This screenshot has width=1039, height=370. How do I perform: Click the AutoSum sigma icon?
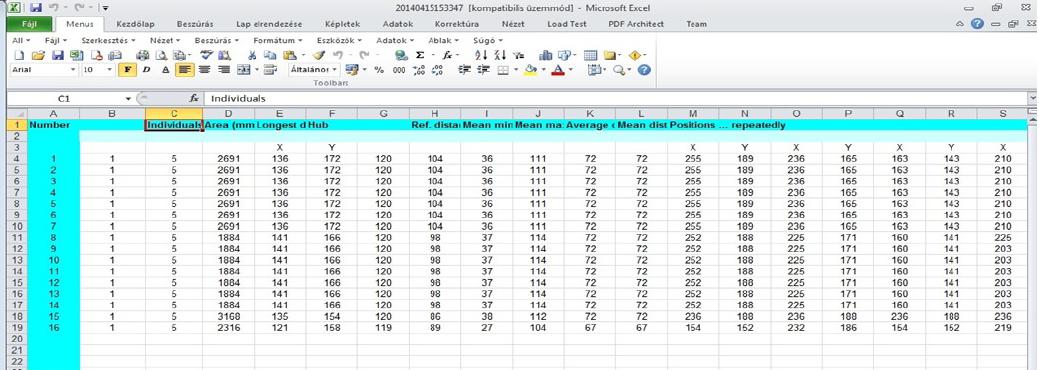pos(420,56)
